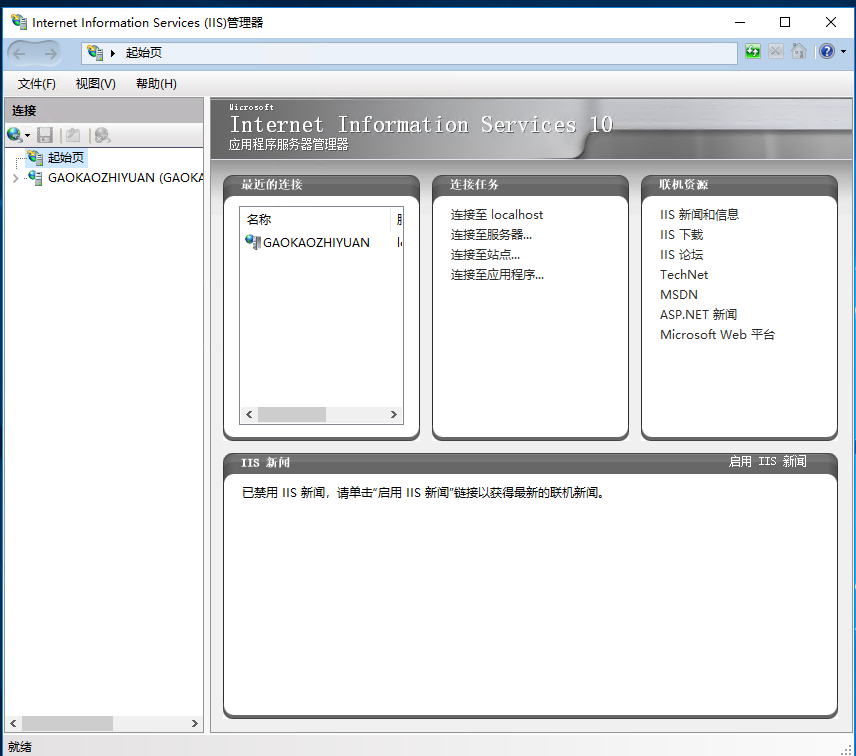Click the 起始页 breadcrumb in address bar

[144, 53]
